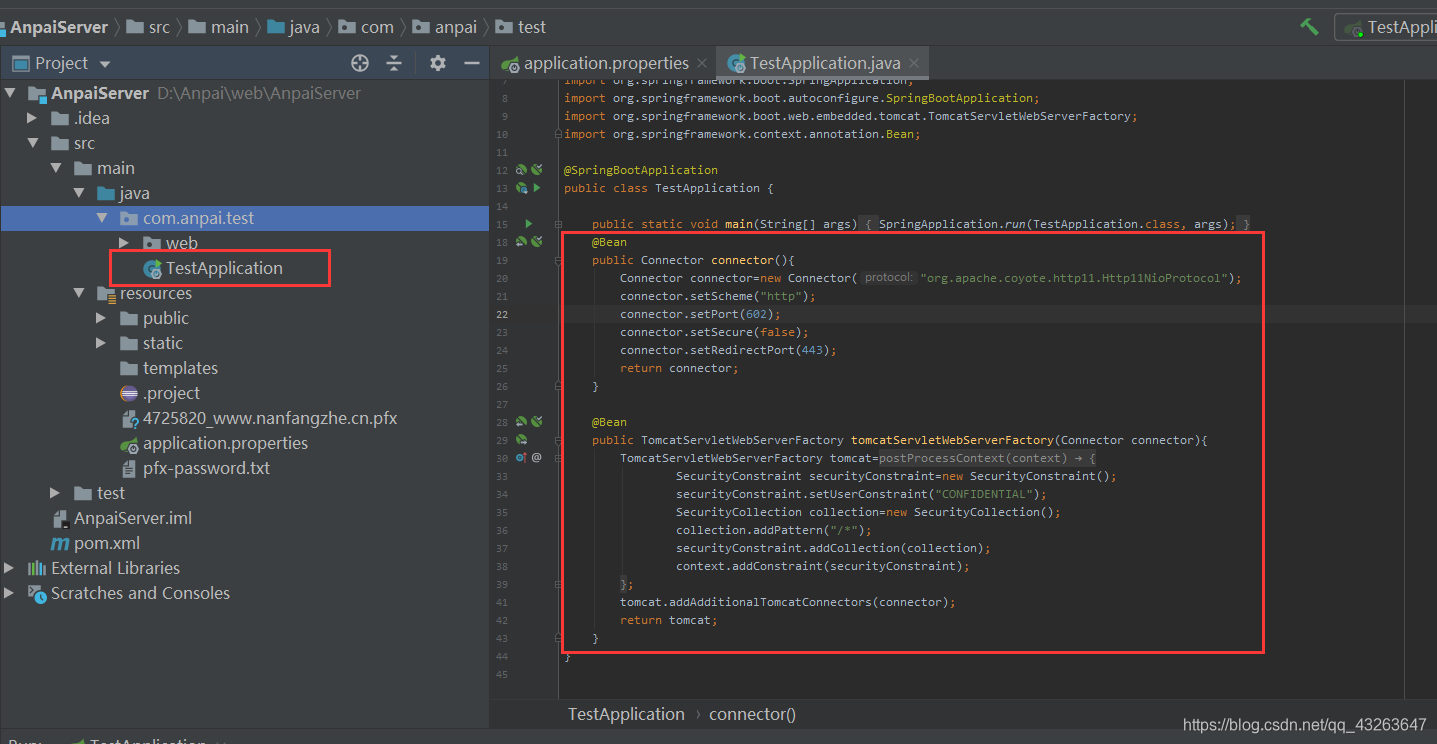Click the TestApplication class icon in the tree
The image size is (1437, 744).
click(153, 269)
